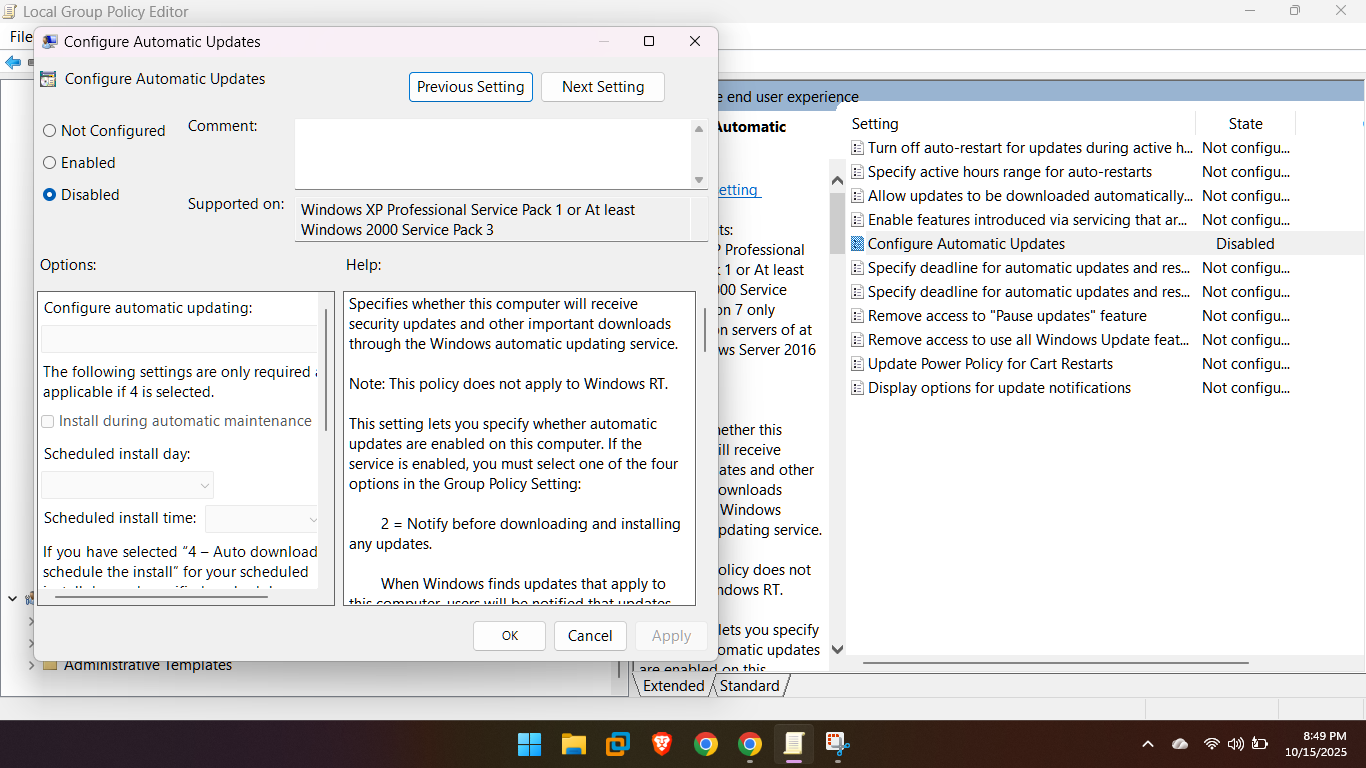Viewport: 1366px width, 768px height.
Task: Select the Disabled radio button
Action: 50,195
